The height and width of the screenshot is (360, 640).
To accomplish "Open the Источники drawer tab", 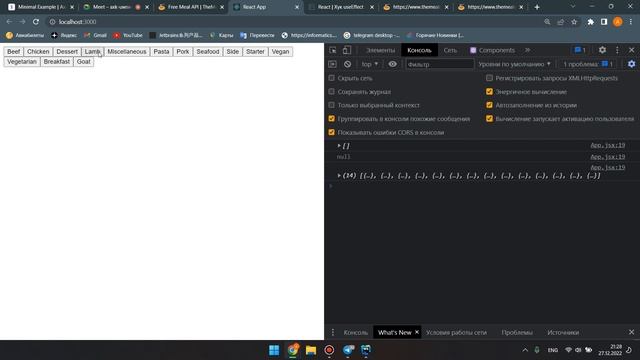I will click(x=563, y=332).
